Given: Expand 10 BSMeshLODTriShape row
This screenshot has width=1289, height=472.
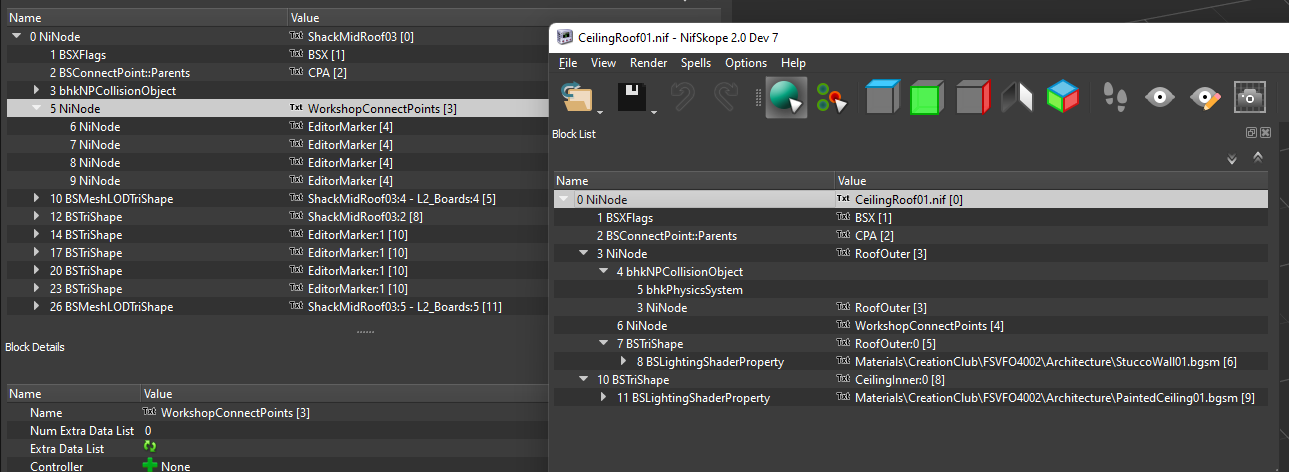Looking at the screenshot, I should (37, 199).
